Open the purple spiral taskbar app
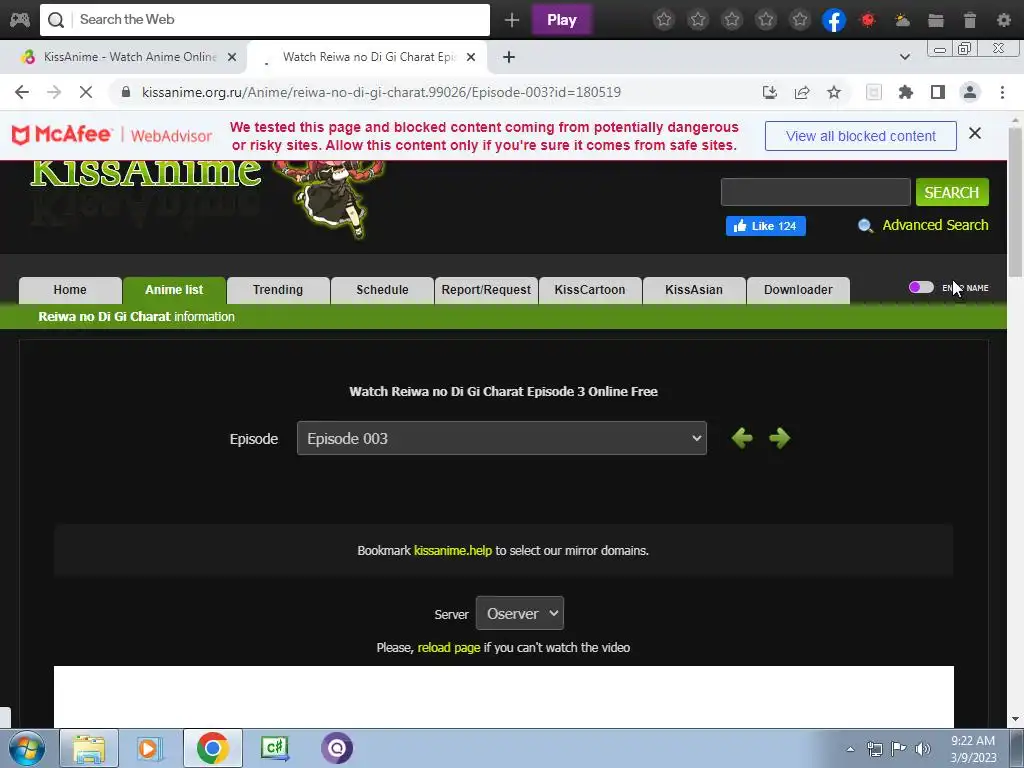Screen dimensions: 1024x768 click(337, 748)
